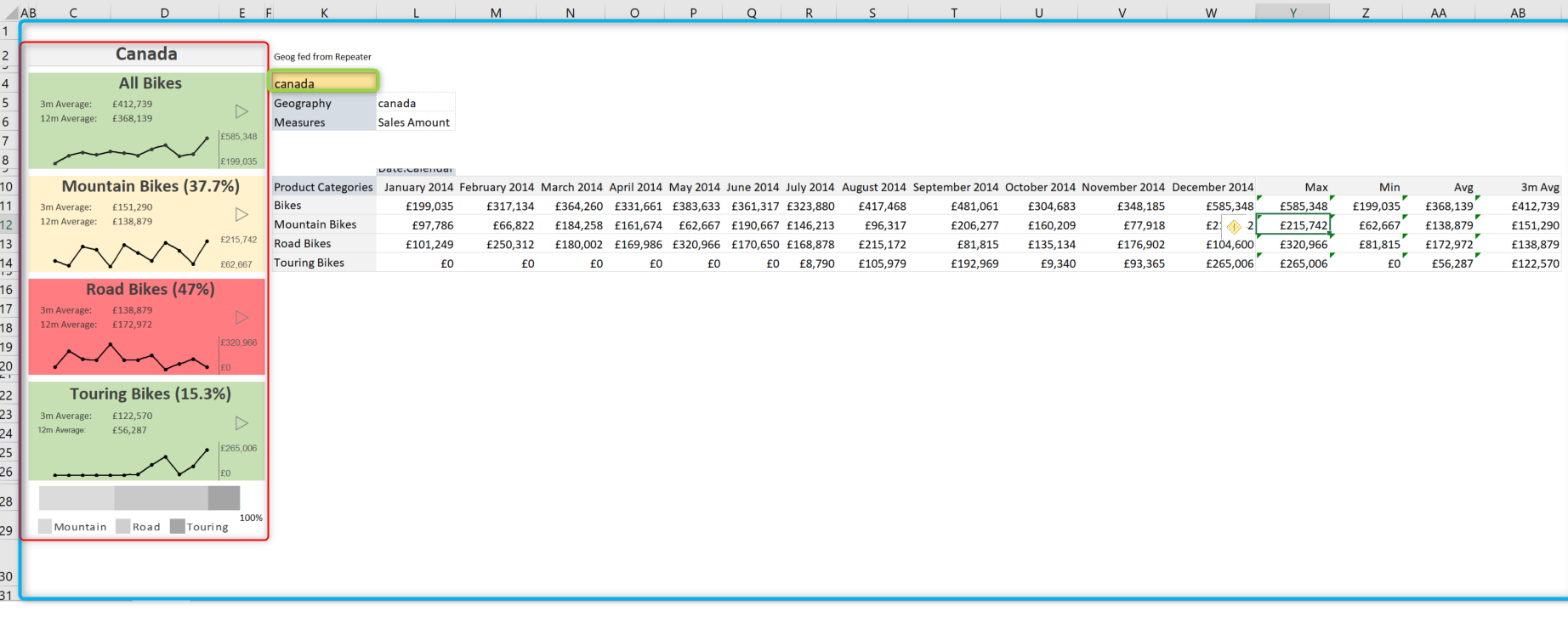Select the yellow highlighted canada input cell
Image resolution: width=1568 pixels, height=617 pixels.
coord(324,82)
